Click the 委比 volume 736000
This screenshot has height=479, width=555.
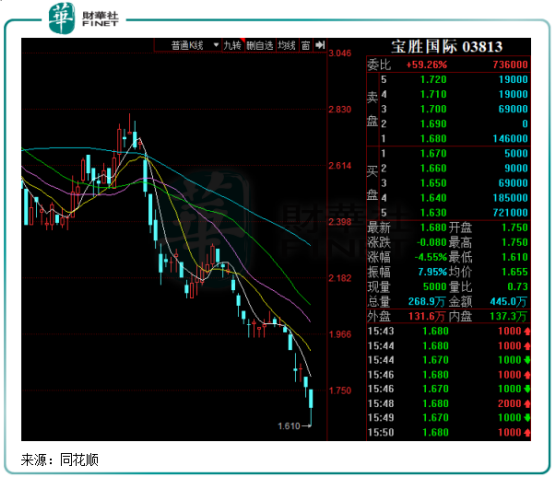510,65
